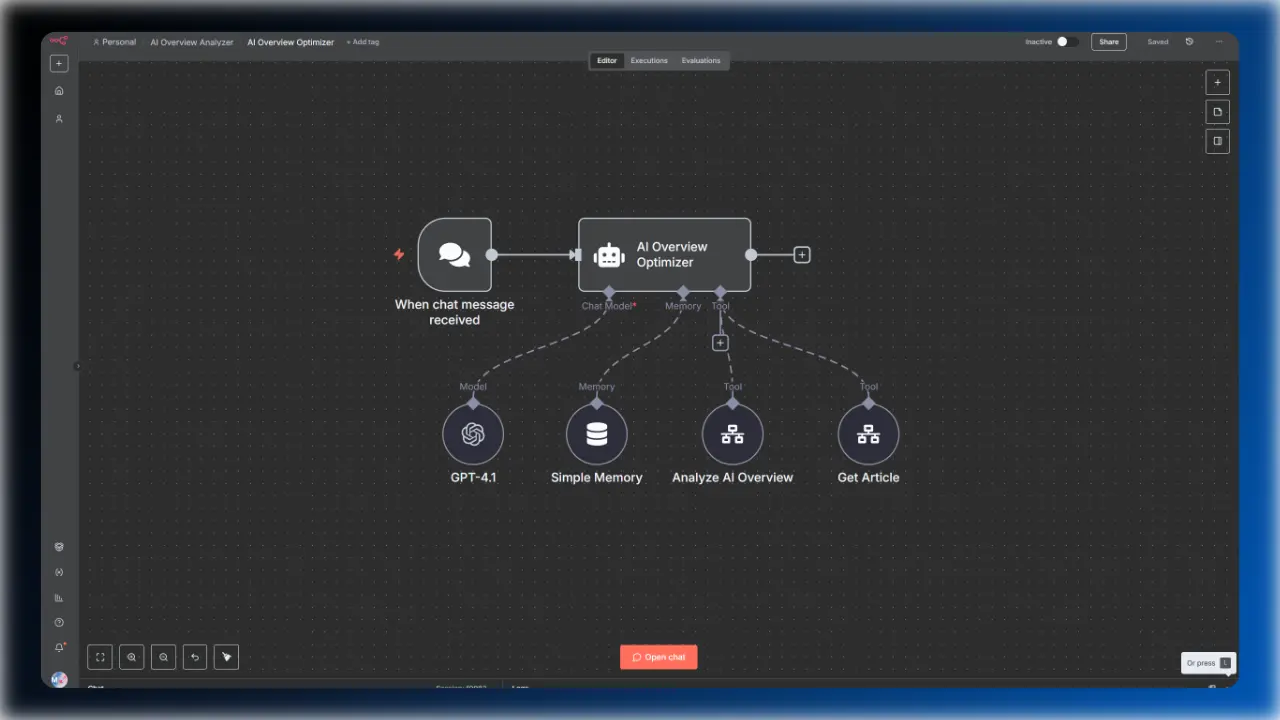Click the Share button

[1108, 41]
